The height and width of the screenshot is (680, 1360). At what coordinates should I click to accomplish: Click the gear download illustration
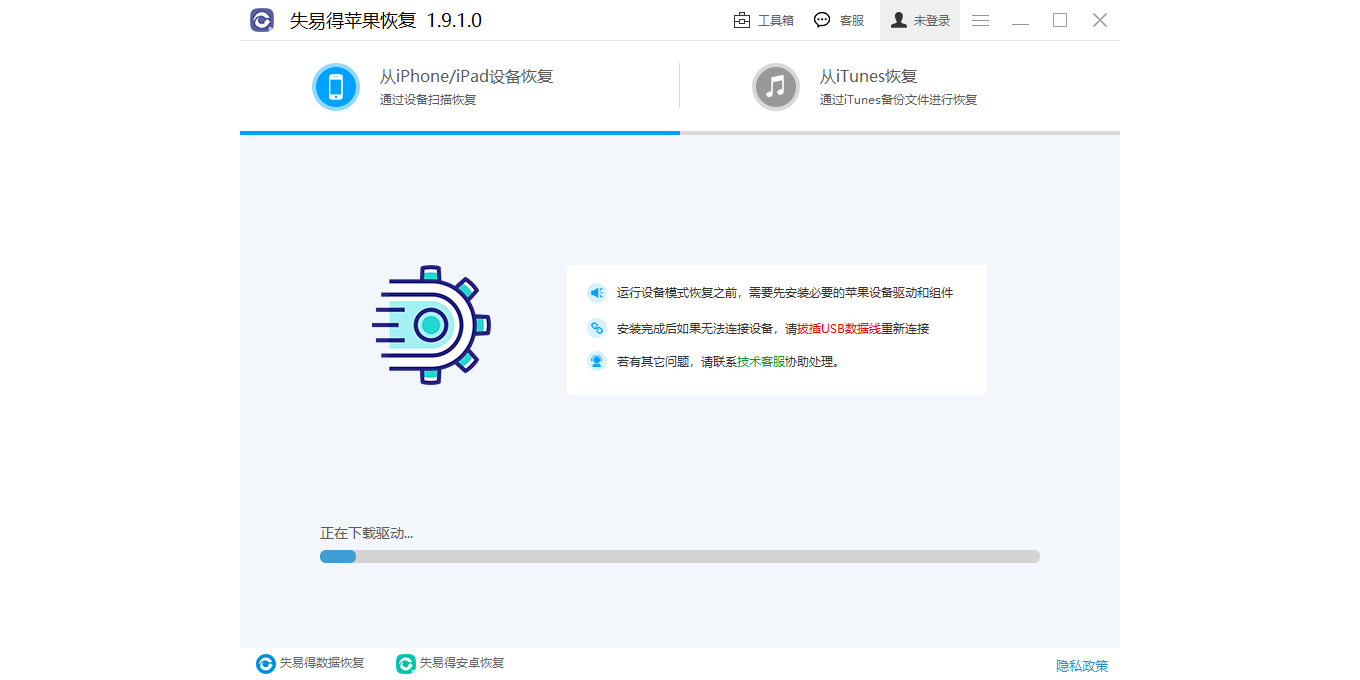[x=431, y=325]
